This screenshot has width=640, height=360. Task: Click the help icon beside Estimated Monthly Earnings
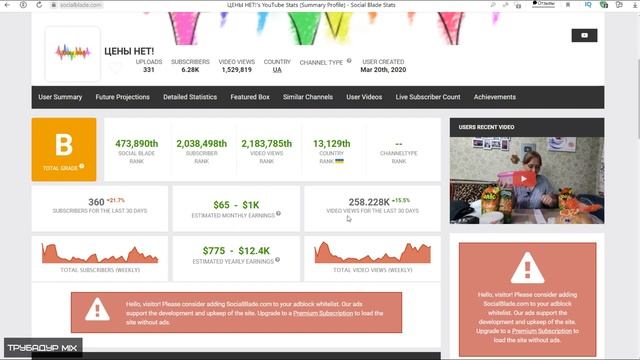tap(278, 213)
